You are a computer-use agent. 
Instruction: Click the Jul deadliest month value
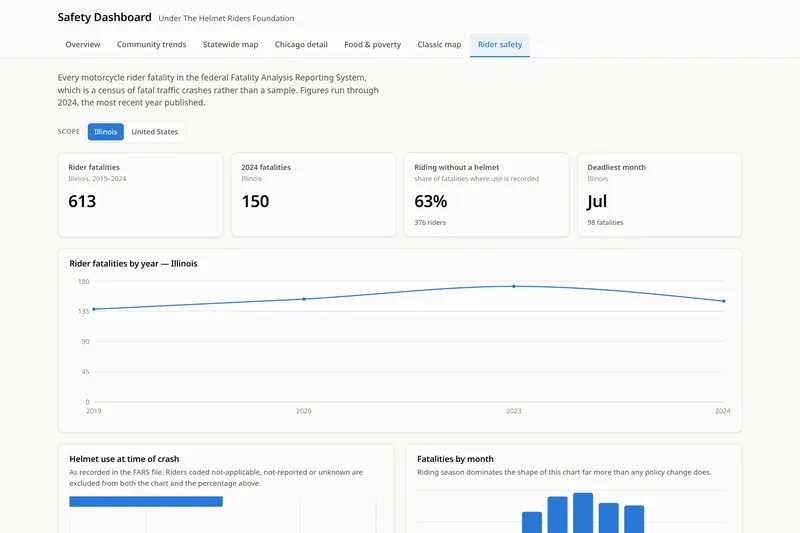pyautogui.click(x=597, y=201)
